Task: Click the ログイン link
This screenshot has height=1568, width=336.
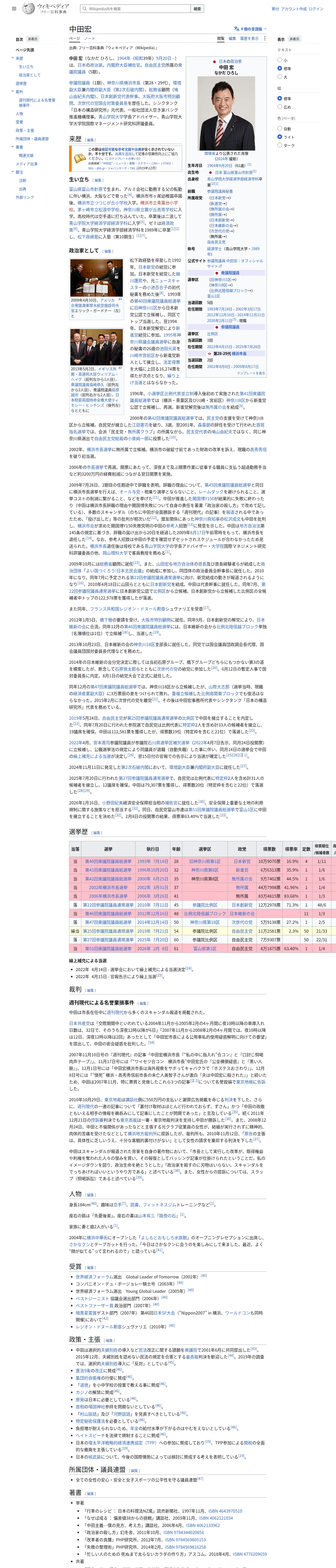Action: (x=316, y=9)
